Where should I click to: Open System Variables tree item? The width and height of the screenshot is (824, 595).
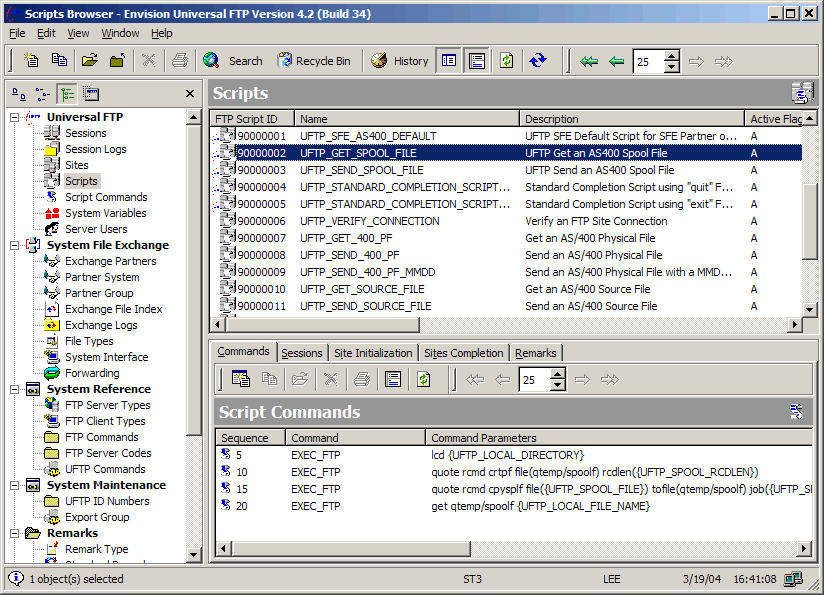click(106, 213)
